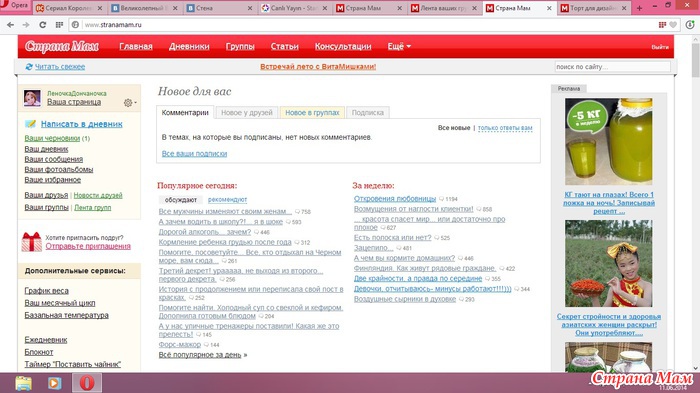Viewport: 700px width, 393px height.
Task: Open Все ваши подписки link
Action: coord(194,154)
